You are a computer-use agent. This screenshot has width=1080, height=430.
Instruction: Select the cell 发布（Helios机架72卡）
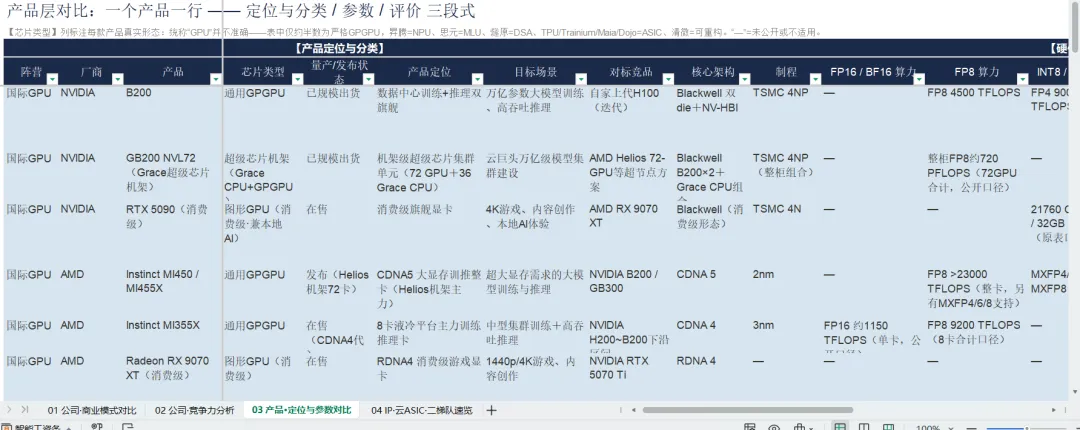[338, 281]
